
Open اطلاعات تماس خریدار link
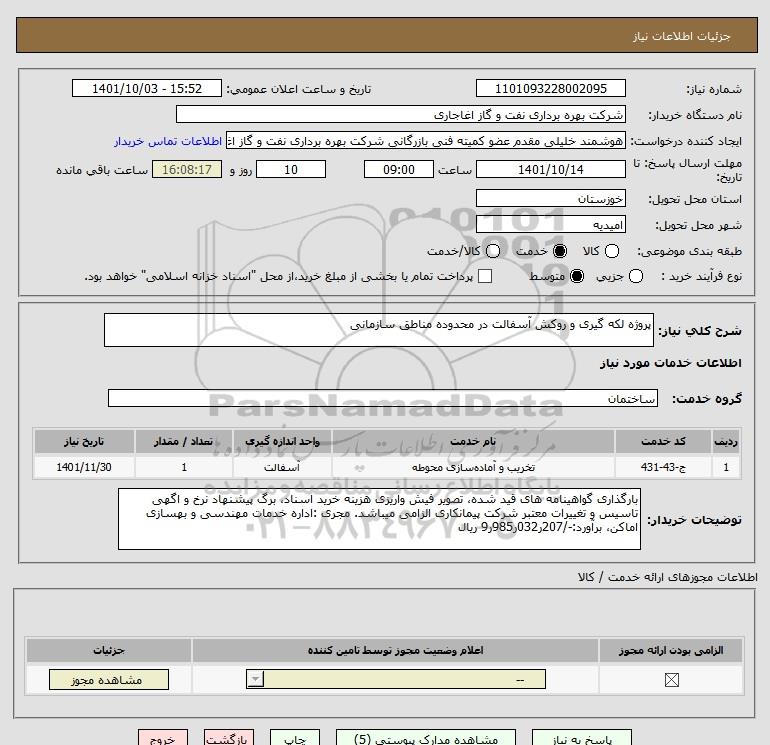pyautogui.click(x=168, y=141)
